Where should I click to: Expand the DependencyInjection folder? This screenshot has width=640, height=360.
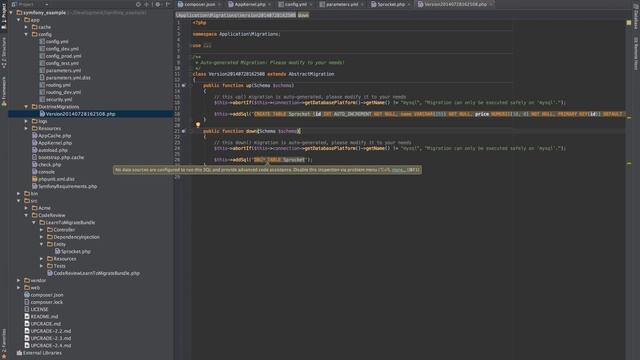pyautogui.click(x=42, y=237)
